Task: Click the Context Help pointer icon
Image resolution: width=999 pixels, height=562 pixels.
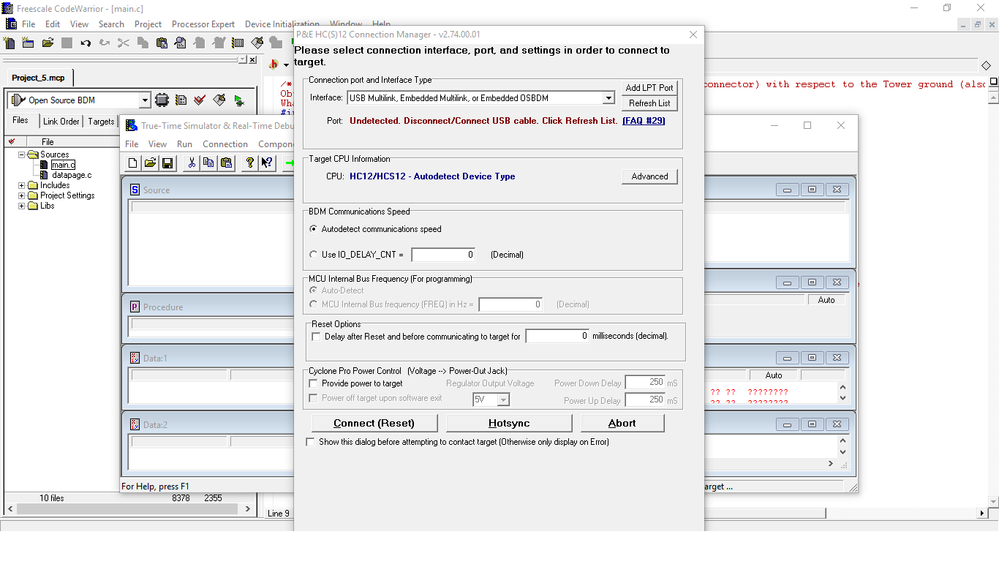Action: click(x=267, y=163)
